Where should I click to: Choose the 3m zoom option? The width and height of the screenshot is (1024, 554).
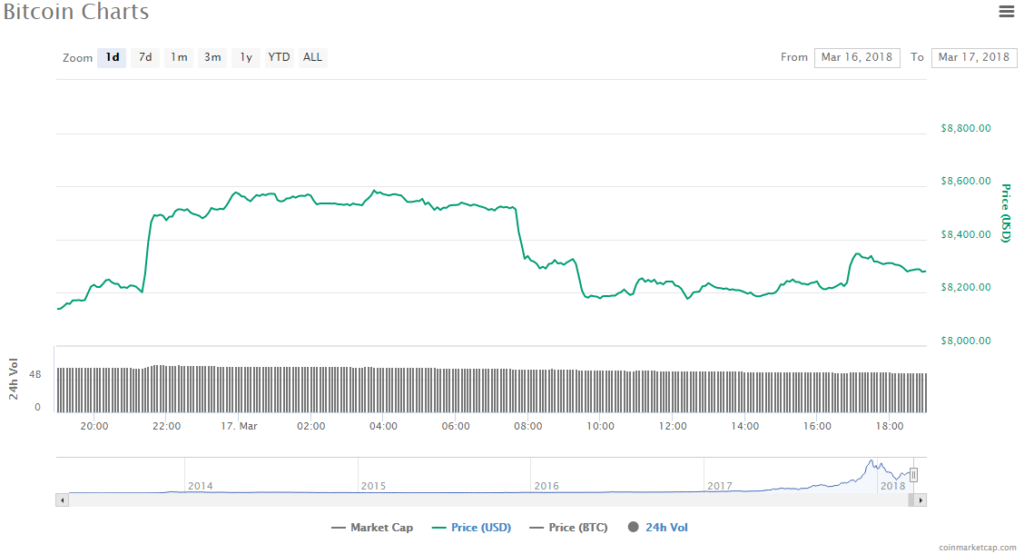click(212, 58)
